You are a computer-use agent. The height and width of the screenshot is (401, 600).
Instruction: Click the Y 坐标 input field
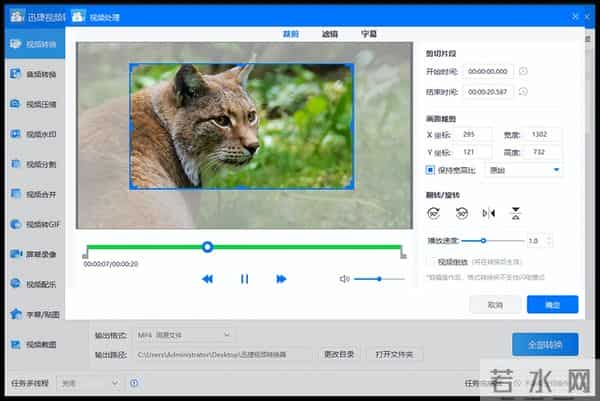475,152
